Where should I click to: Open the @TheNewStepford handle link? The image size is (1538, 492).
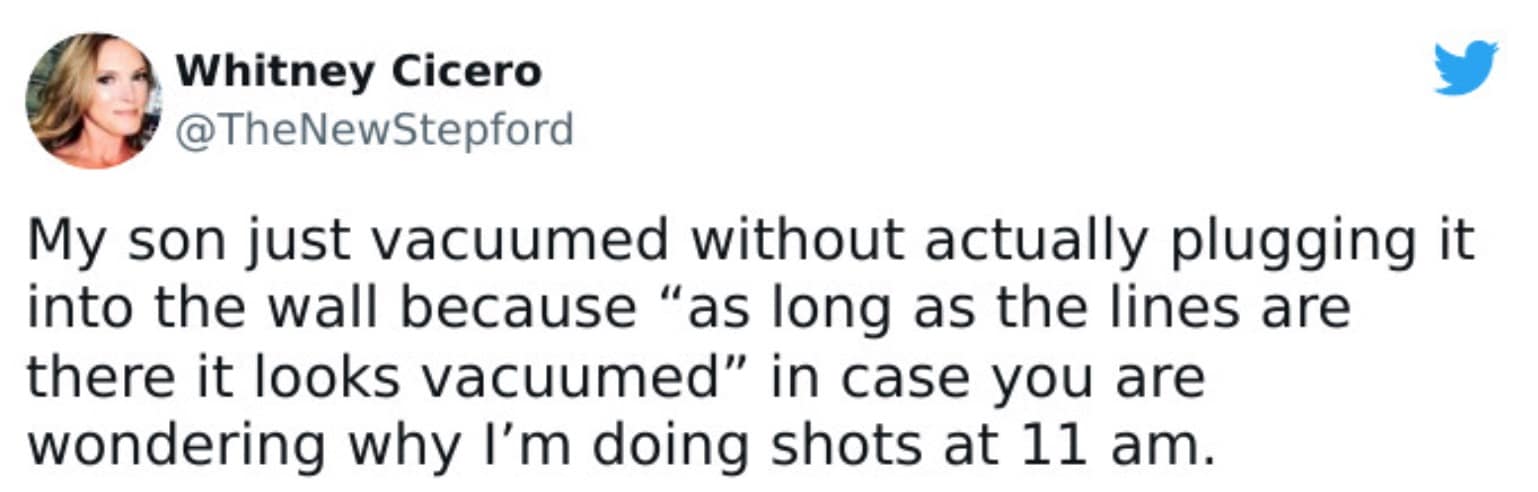pyautogui.click(x=375, y=130)
